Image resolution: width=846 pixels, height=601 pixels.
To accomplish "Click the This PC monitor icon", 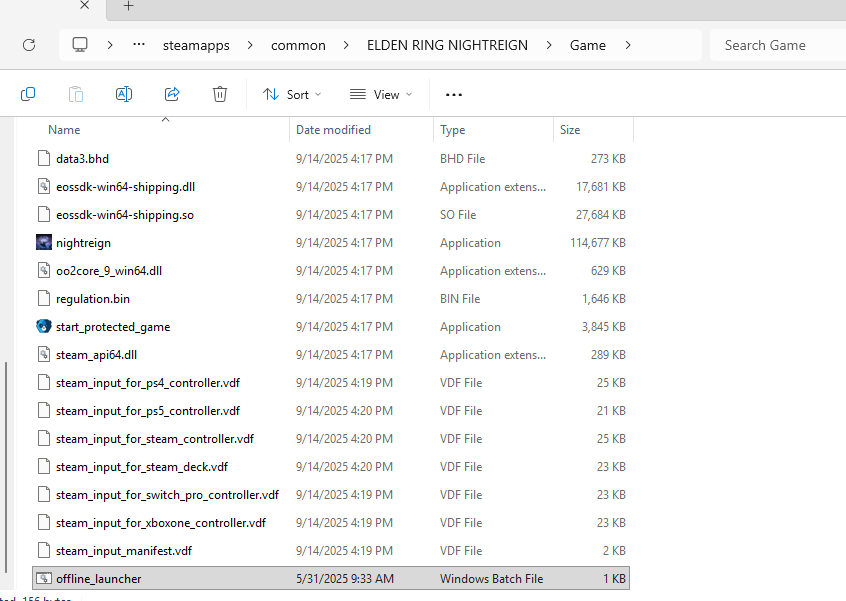I will [81, 45].
